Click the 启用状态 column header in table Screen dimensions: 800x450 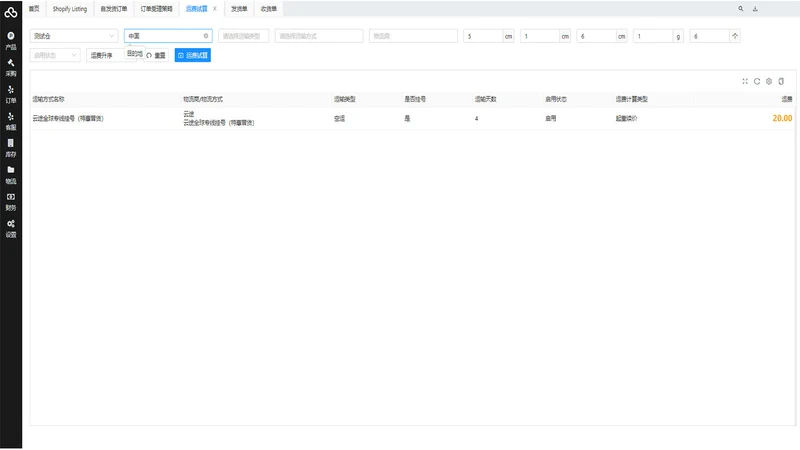click(556, 99)
